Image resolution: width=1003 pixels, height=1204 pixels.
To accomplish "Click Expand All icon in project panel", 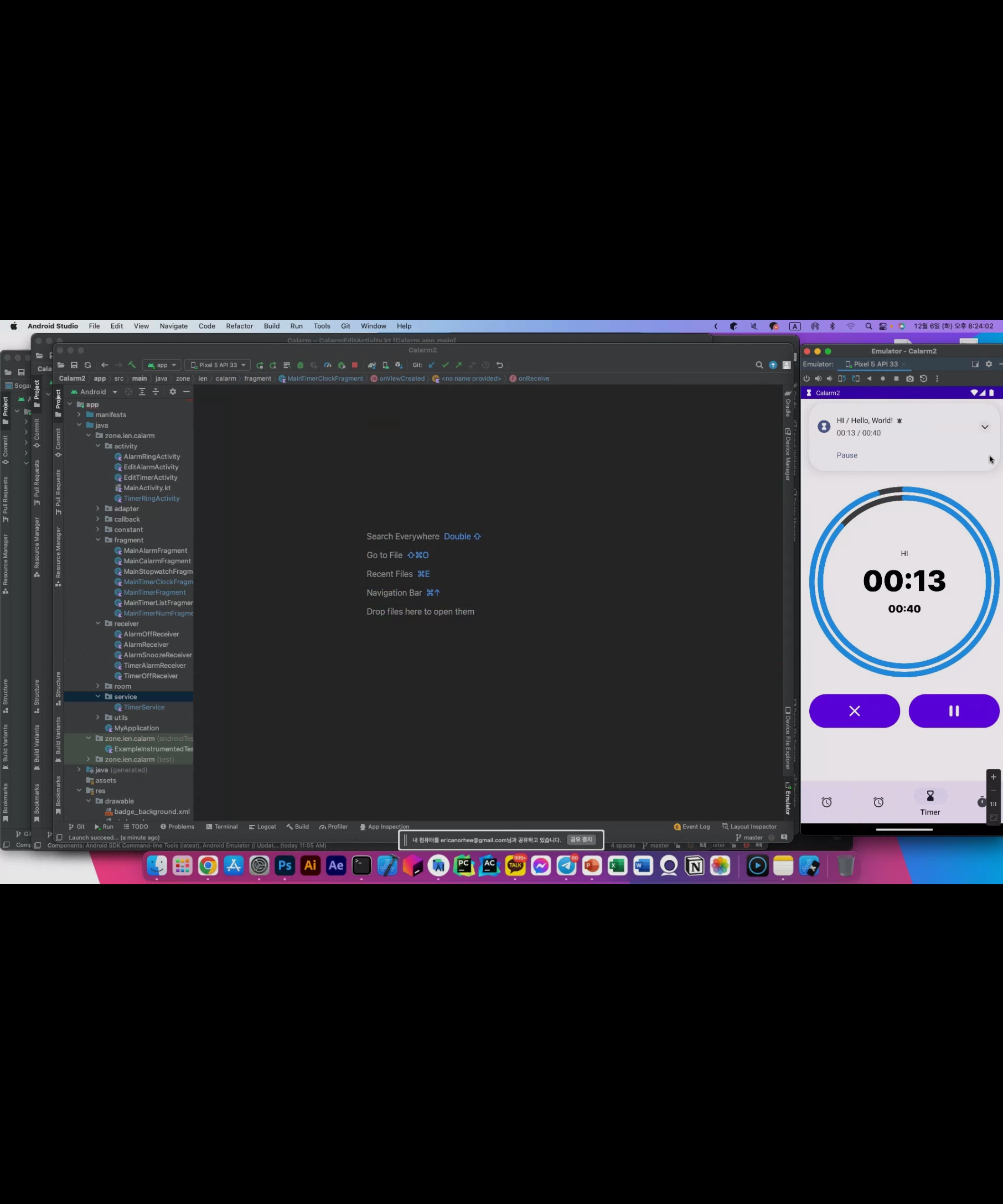I will tap(142, 392).
